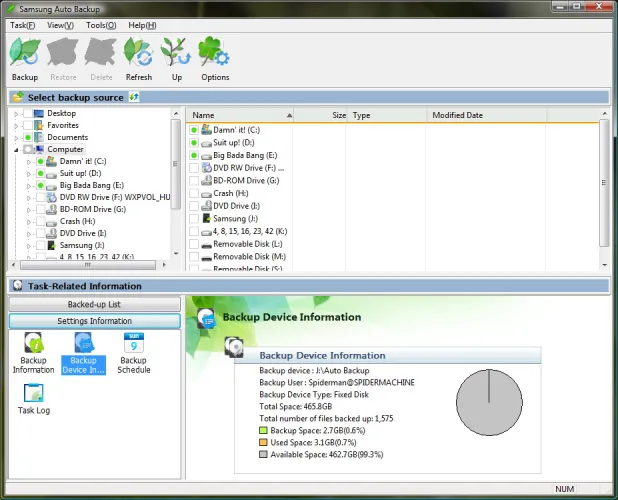Expand Big Bada Bang (E:) in the tree

[x=28, y=186]
